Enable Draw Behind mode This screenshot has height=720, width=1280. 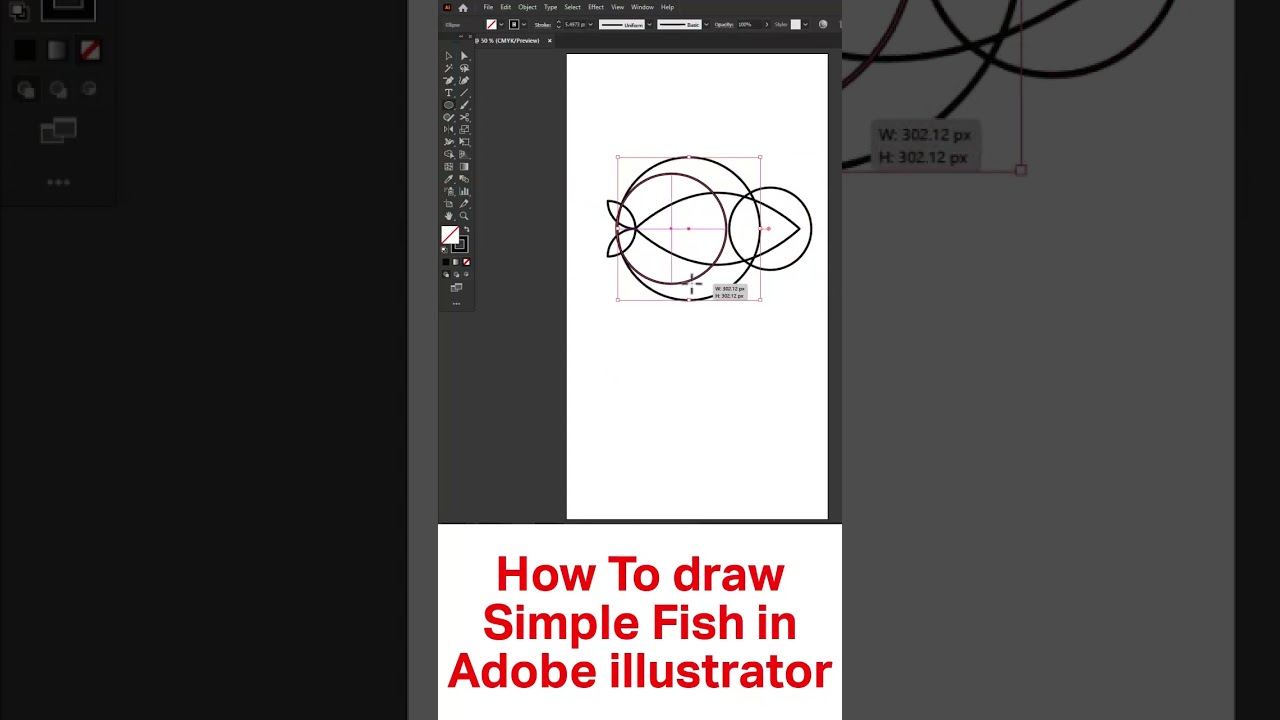coord(456,274)
